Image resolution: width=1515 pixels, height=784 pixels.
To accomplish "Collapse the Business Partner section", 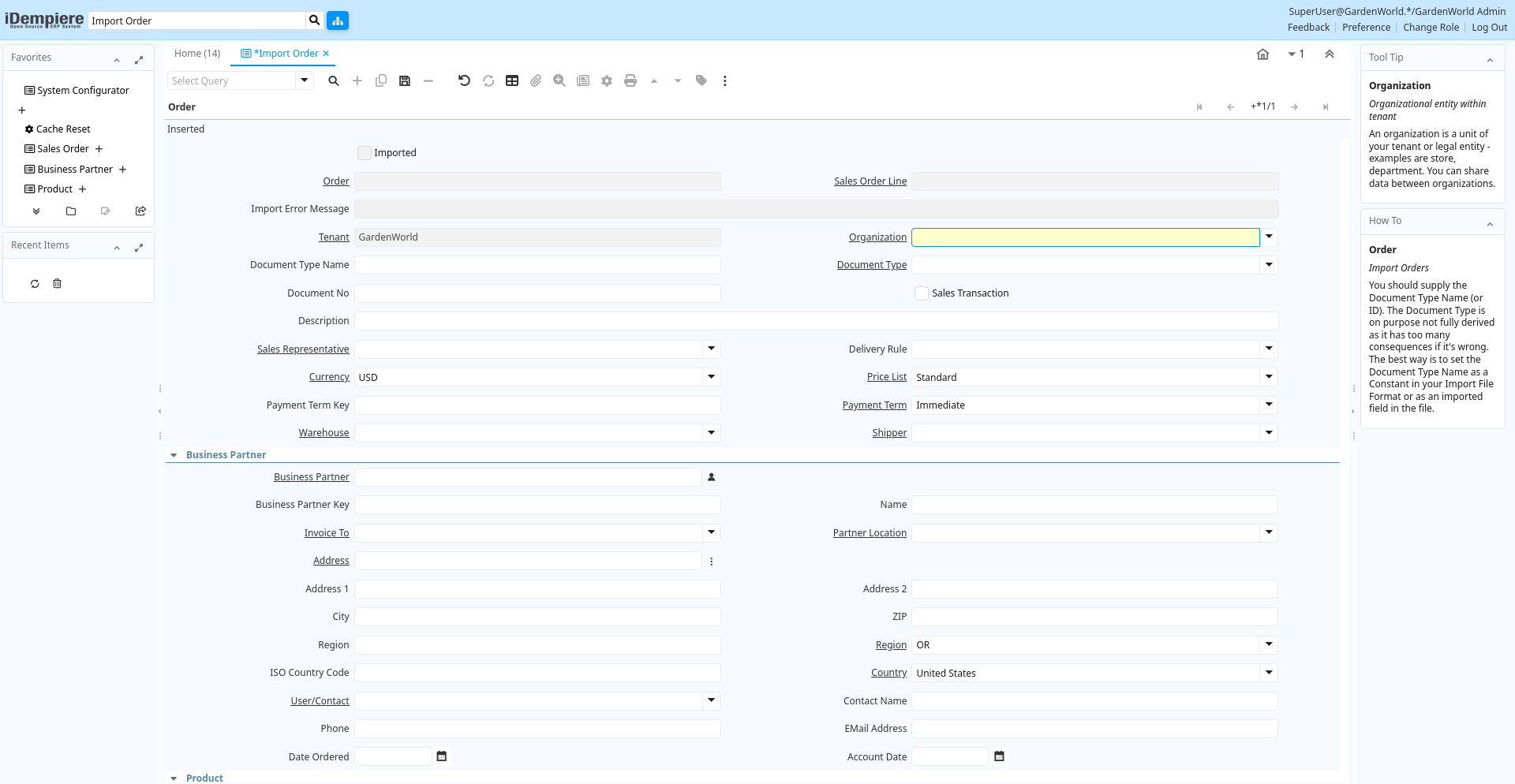I will [174, 455].
